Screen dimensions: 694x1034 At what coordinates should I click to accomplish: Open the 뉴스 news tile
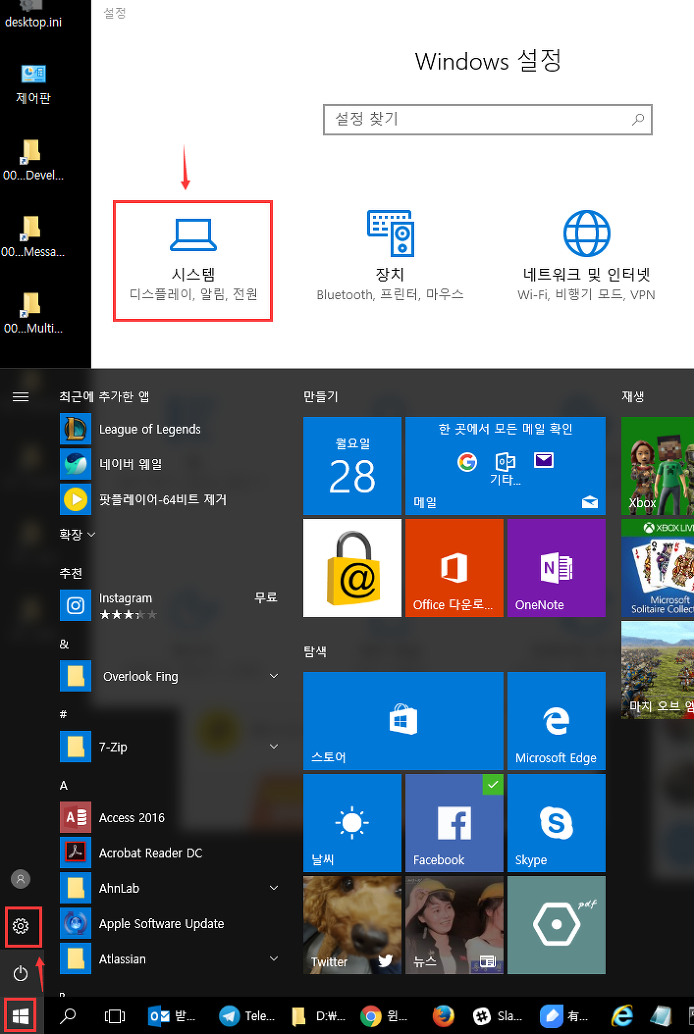(454, 925)
